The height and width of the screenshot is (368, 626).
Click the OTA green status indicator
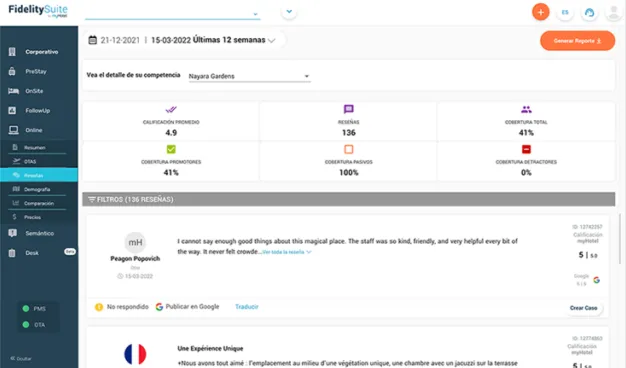point(26,324)
